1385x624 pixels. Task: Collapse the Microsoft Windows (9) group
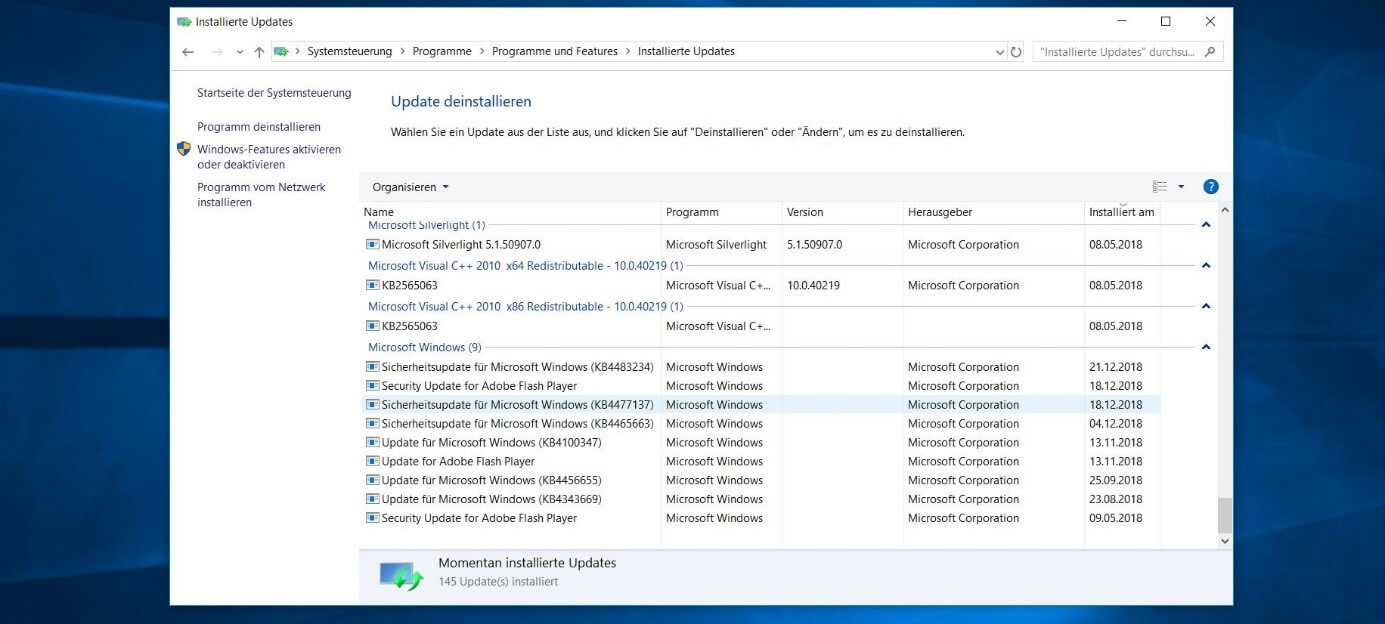(1206, 347)
